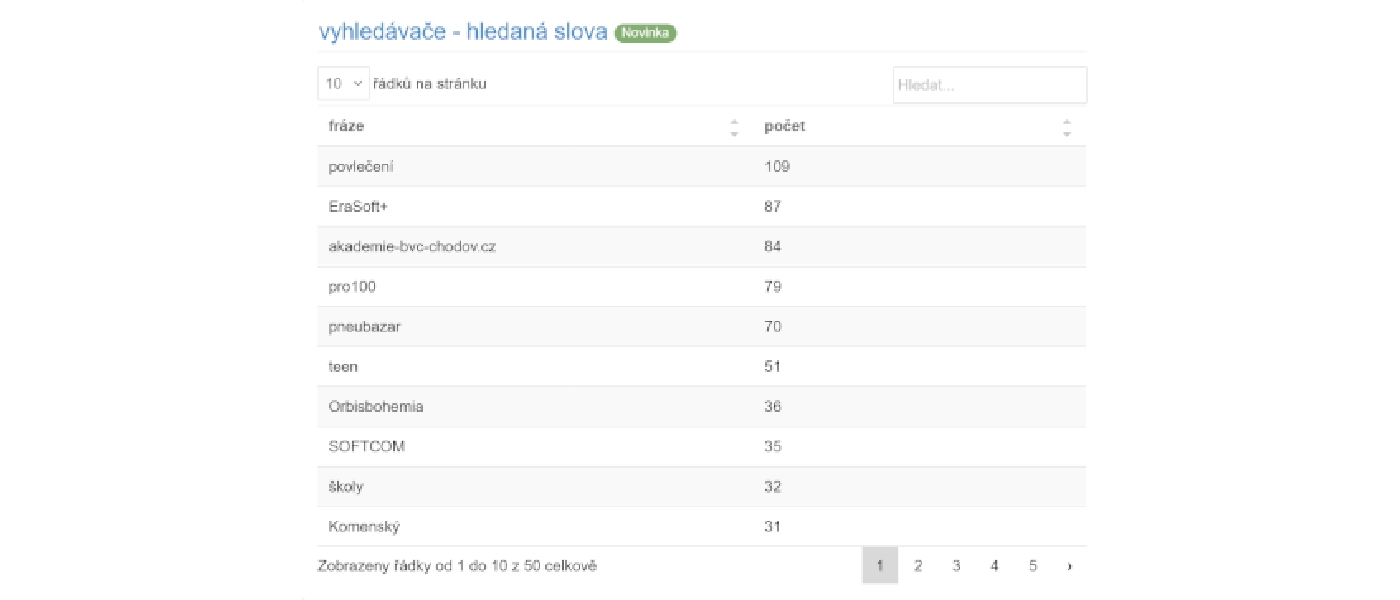Select the EraSoft+ row
Viewport: 1400px width, 600px height.
(x=702, y=207)
